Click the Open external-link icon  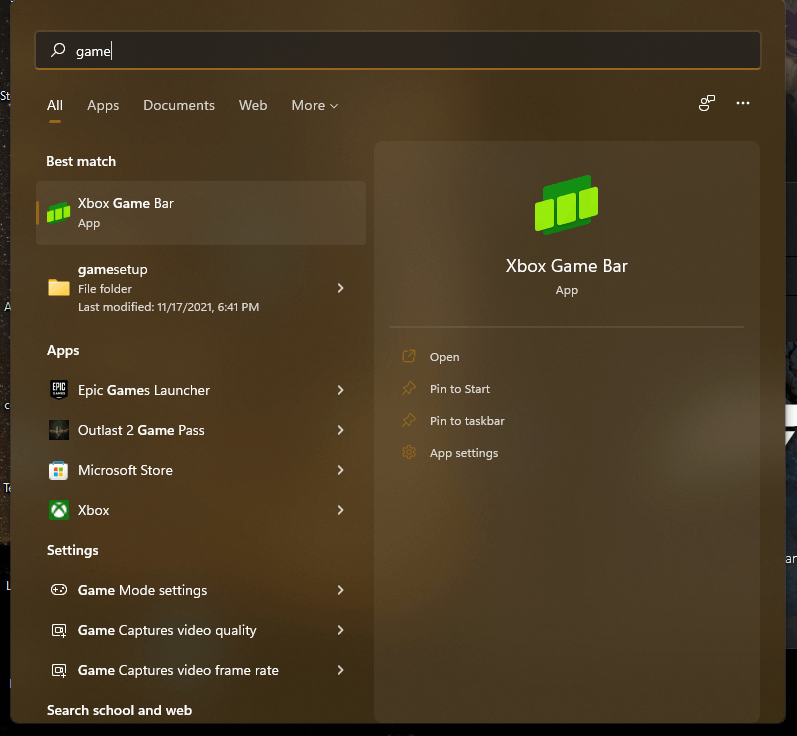409,356
